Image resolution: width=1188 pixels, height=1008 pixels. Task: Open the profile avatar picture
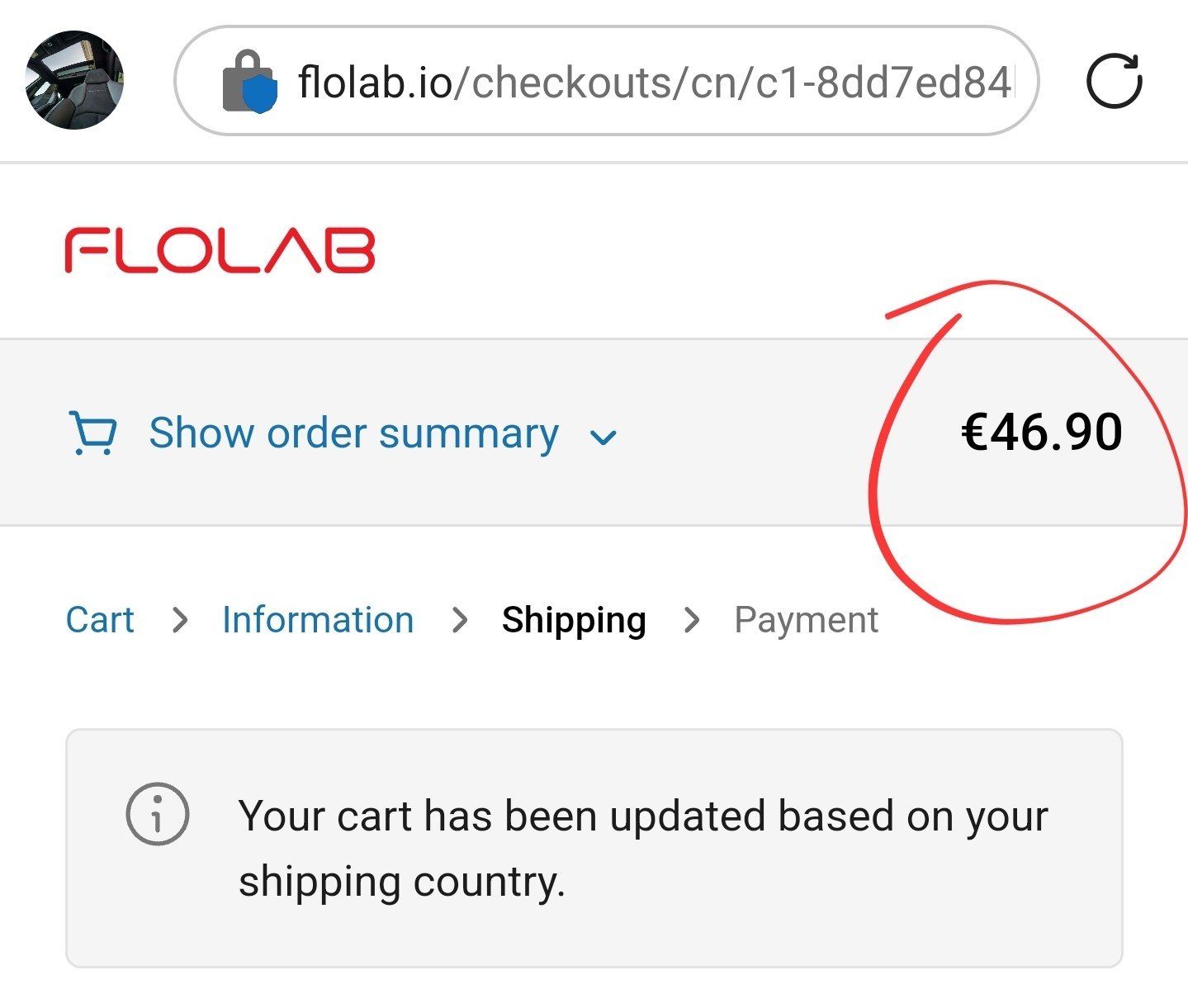(x=75, y=80)
